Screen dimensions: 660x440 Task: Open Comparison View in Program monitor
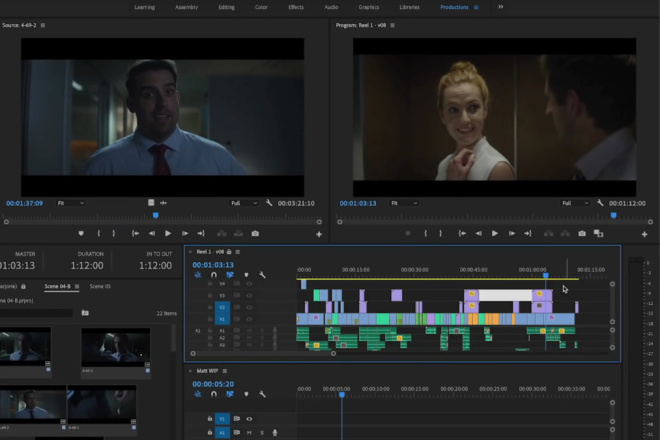point(598,234)
